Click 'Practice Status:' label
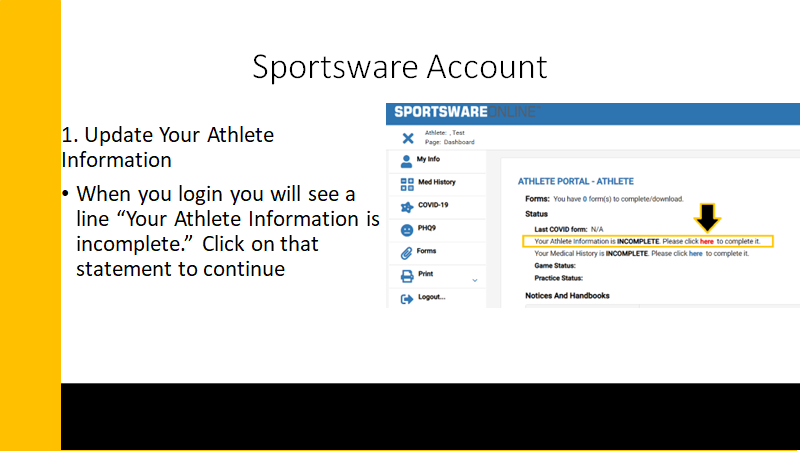Screen dimensions: 800x451 (558, 278)
